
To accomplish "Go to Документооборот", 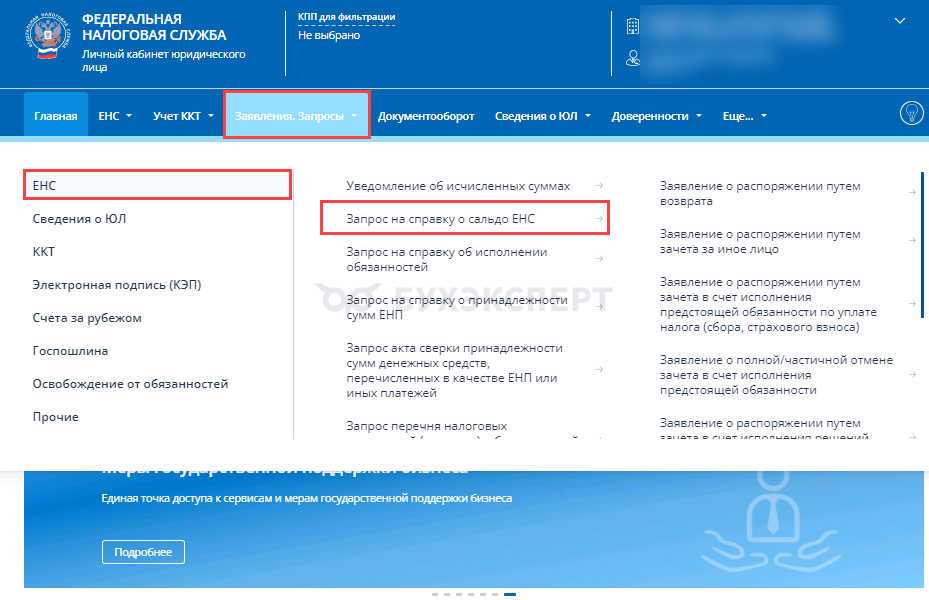I will (x=426, y=116).
